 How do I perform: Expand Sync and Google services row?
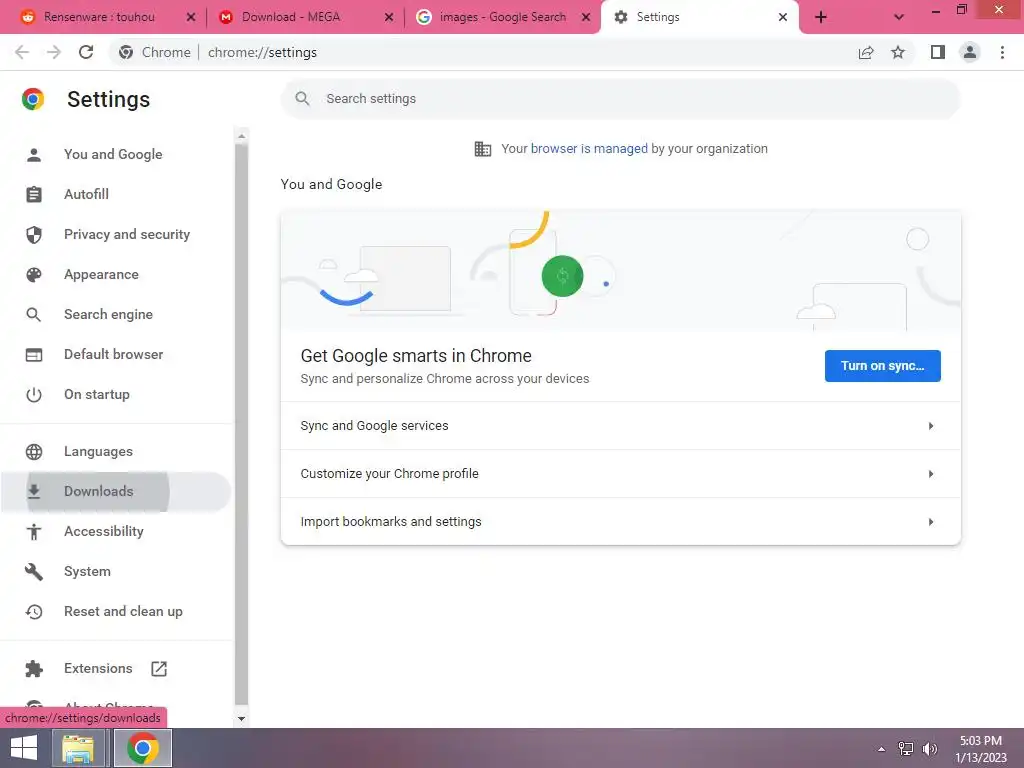[620, 426]
